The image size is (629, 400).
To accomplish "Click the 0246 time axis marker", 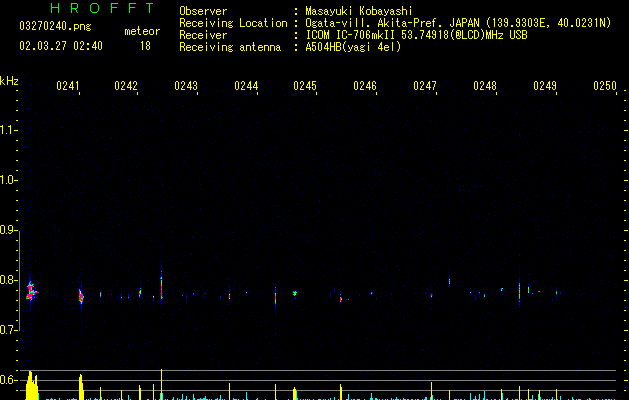I will (365, 86).
